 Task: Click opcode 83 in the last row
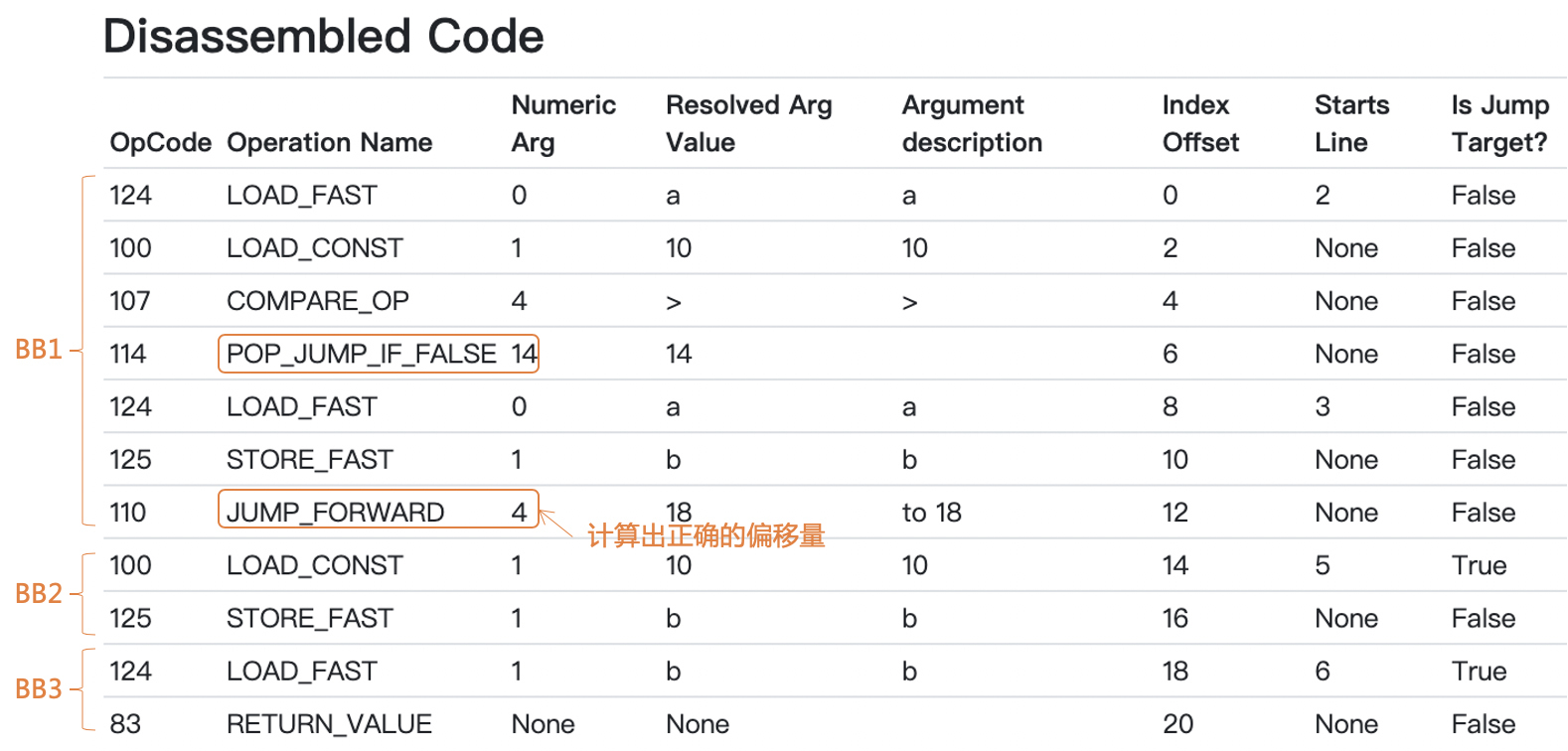125,724
